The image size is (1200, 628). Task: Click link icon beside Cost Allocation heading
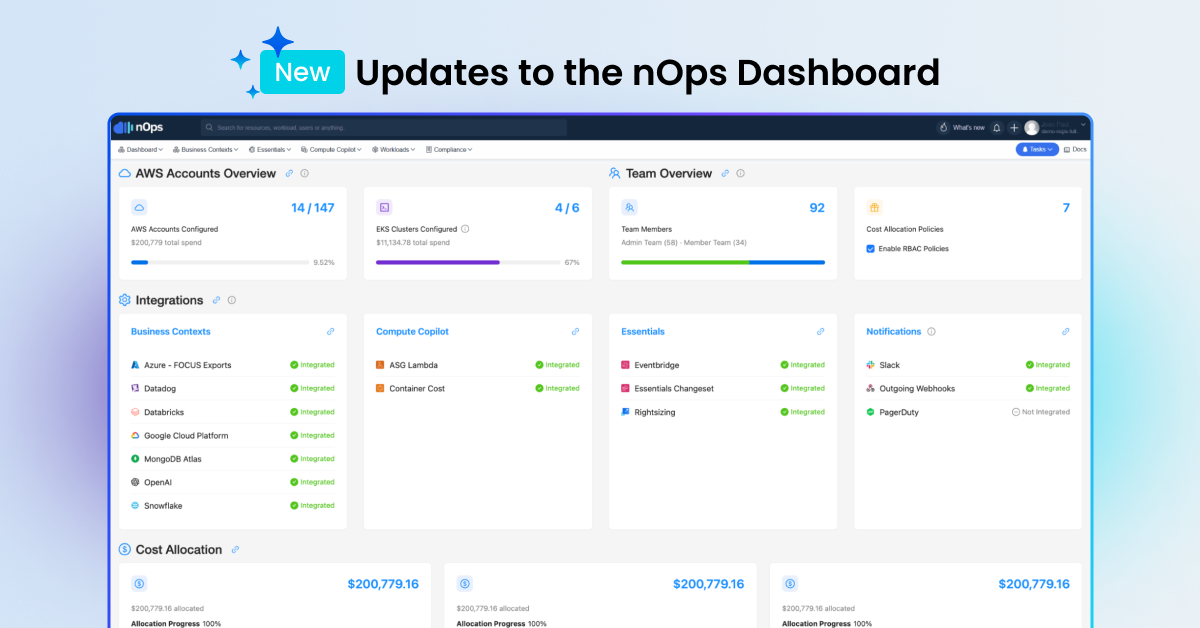click(235, 549)
